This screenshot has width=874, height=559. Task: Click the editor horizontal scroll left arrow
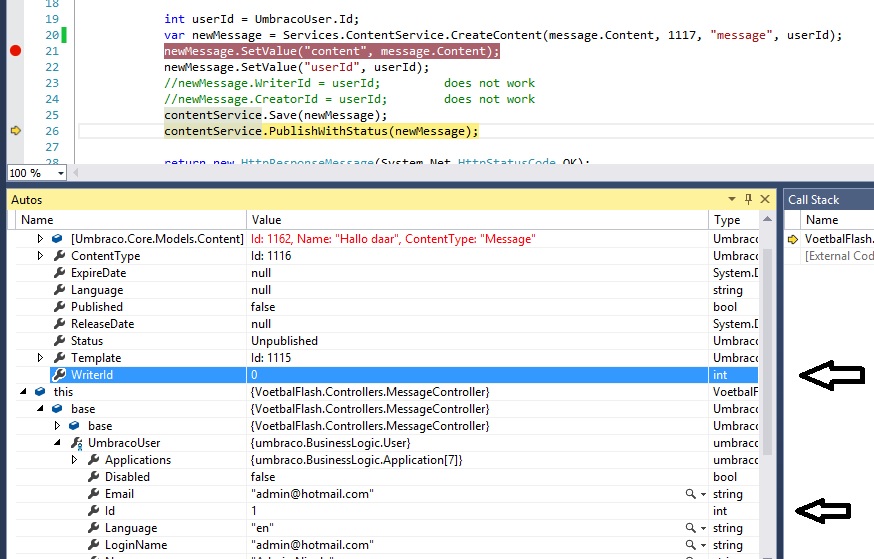[75, 173]
